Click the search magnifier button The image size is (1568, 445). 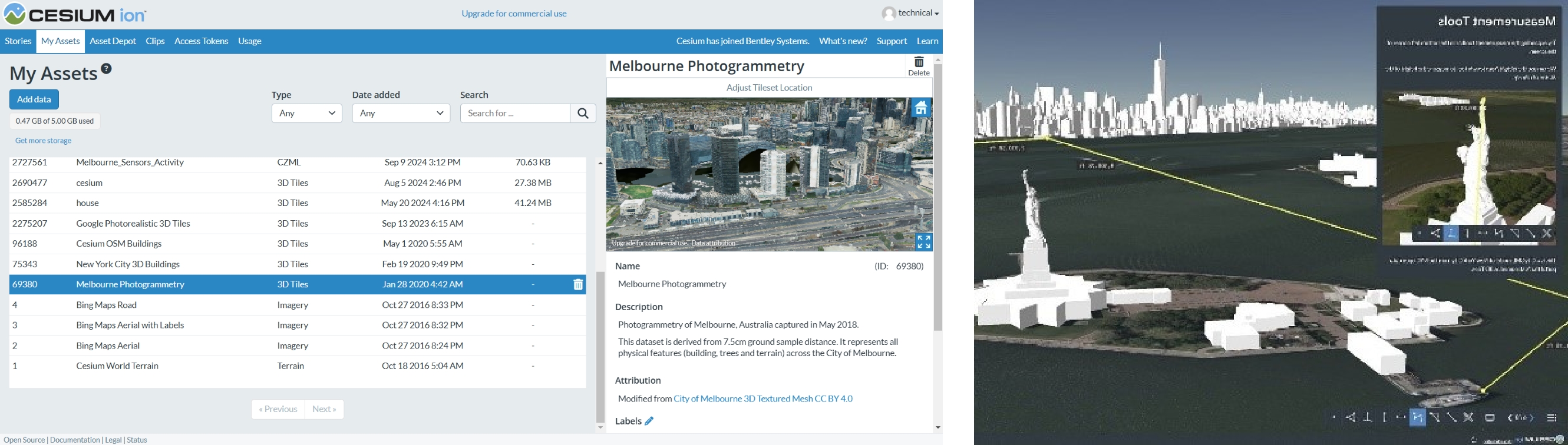[x=583, y=113]
